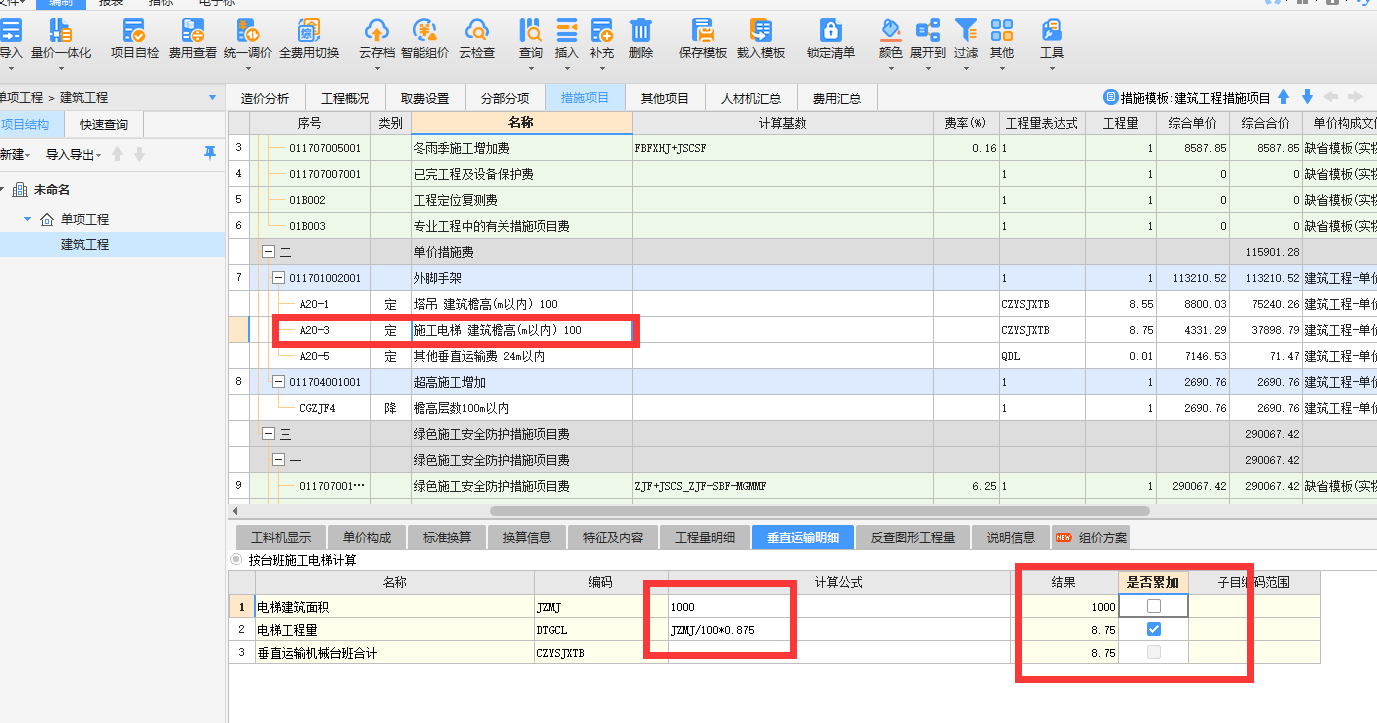Switch to 造价分析 tab

click(265, 98)
